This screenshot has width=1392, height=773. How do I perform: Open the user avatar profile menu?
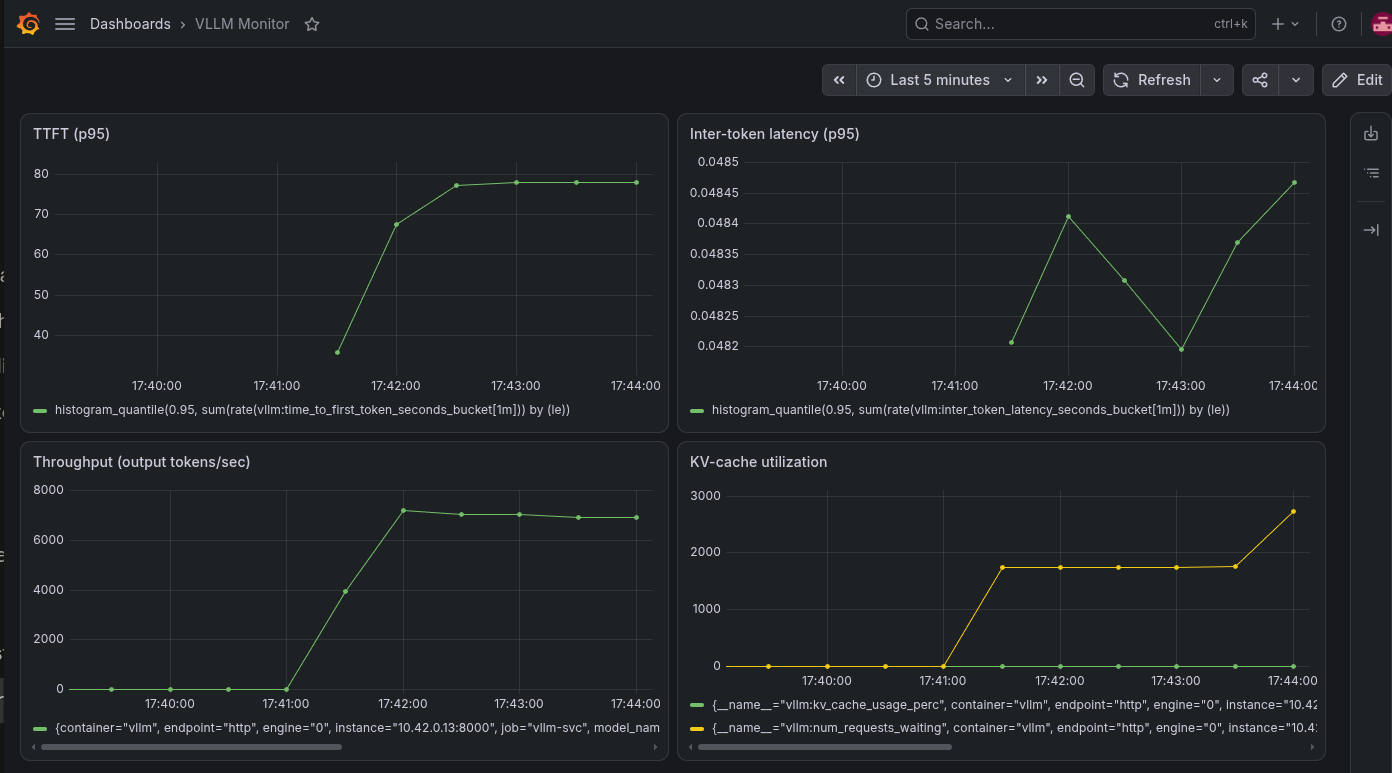[x=1381, y=24]
